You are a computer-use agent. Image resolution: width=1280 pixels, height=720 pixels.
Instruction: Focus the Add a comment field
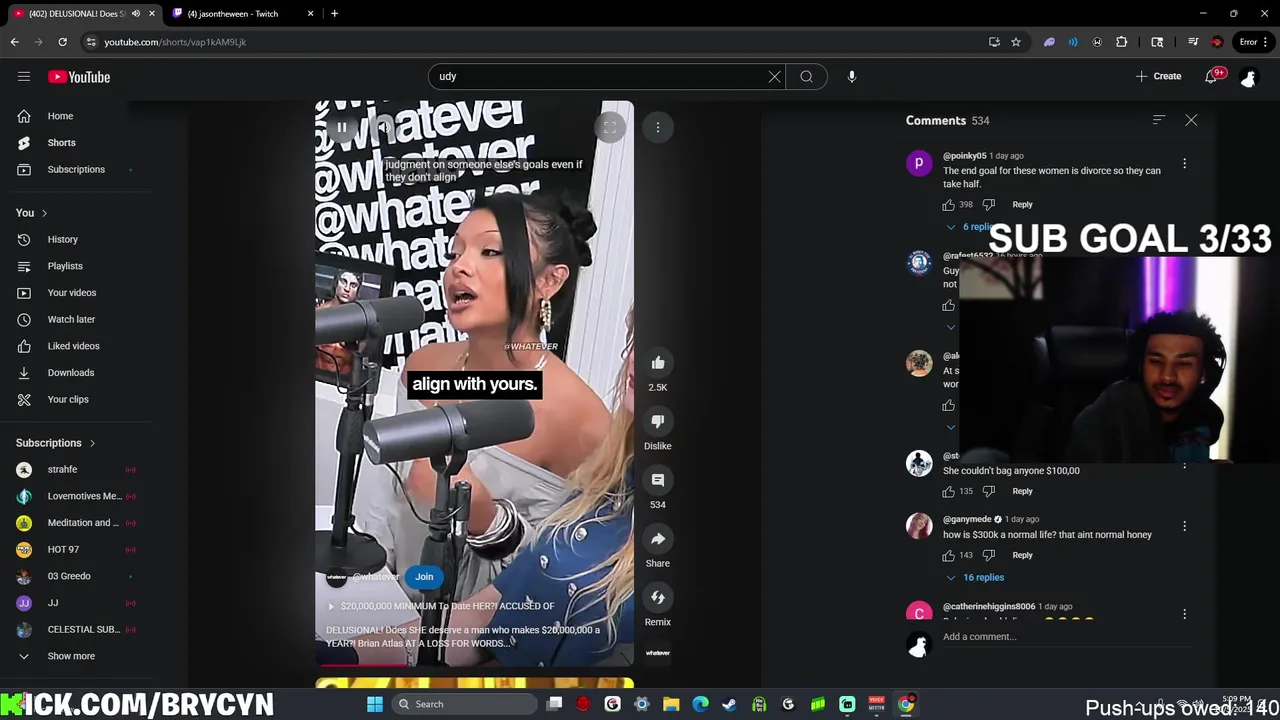pos(1066,637)
